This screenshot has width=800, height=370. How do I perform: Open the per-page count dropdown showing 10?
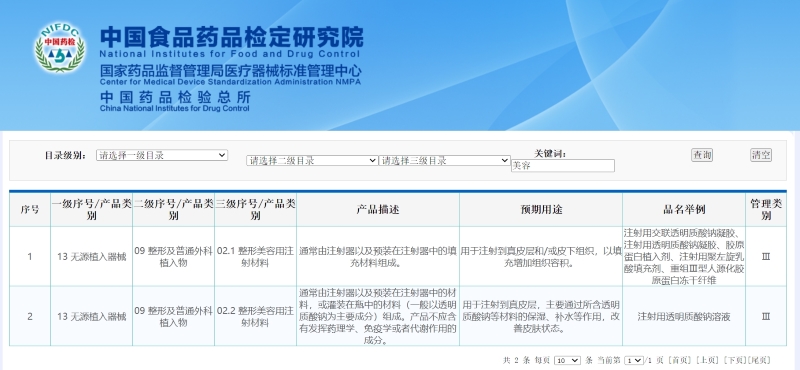point(567,360)
